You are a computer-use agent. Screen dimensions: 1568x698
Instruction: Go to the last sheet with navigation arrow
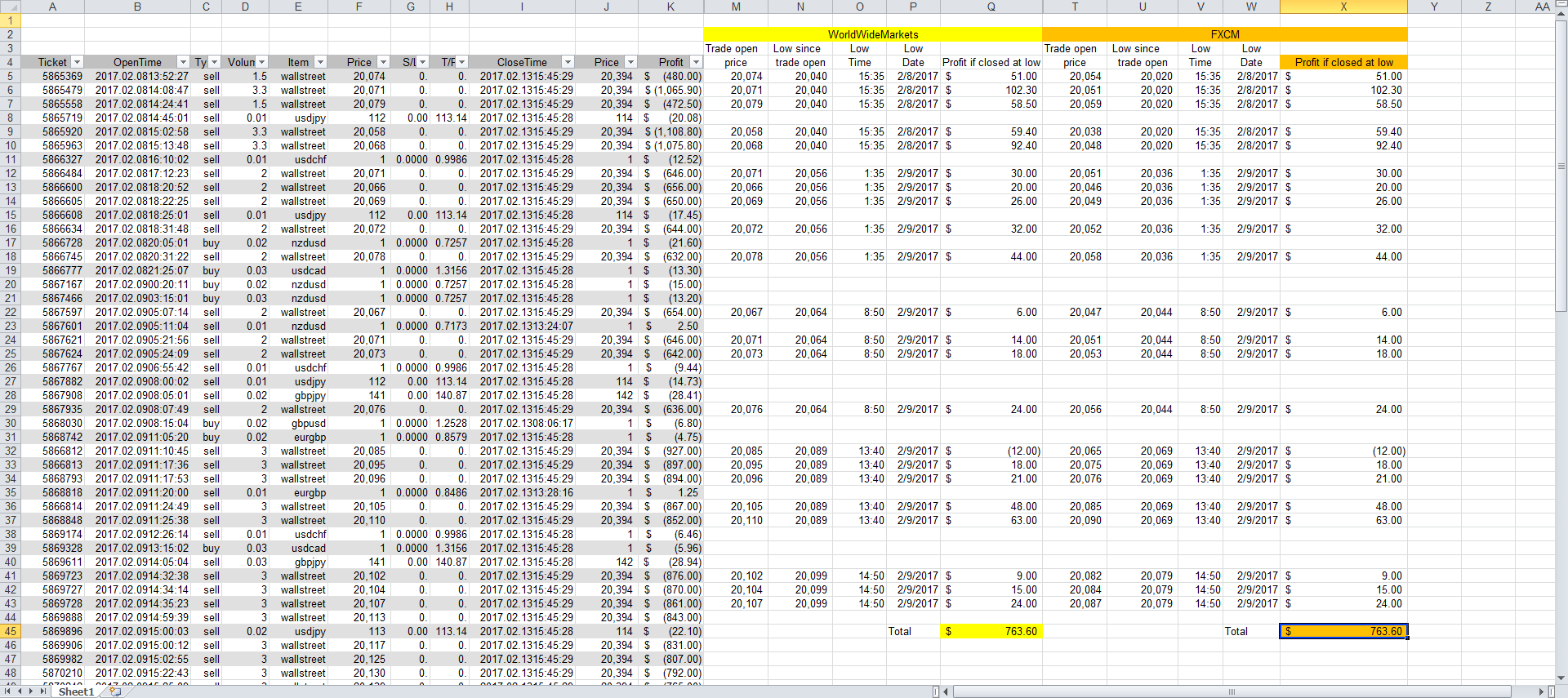coord(43,691)
